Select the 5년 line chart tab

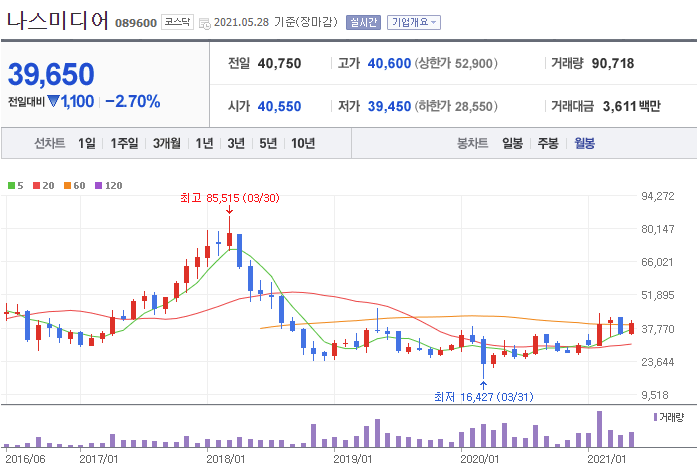[268, 143]
